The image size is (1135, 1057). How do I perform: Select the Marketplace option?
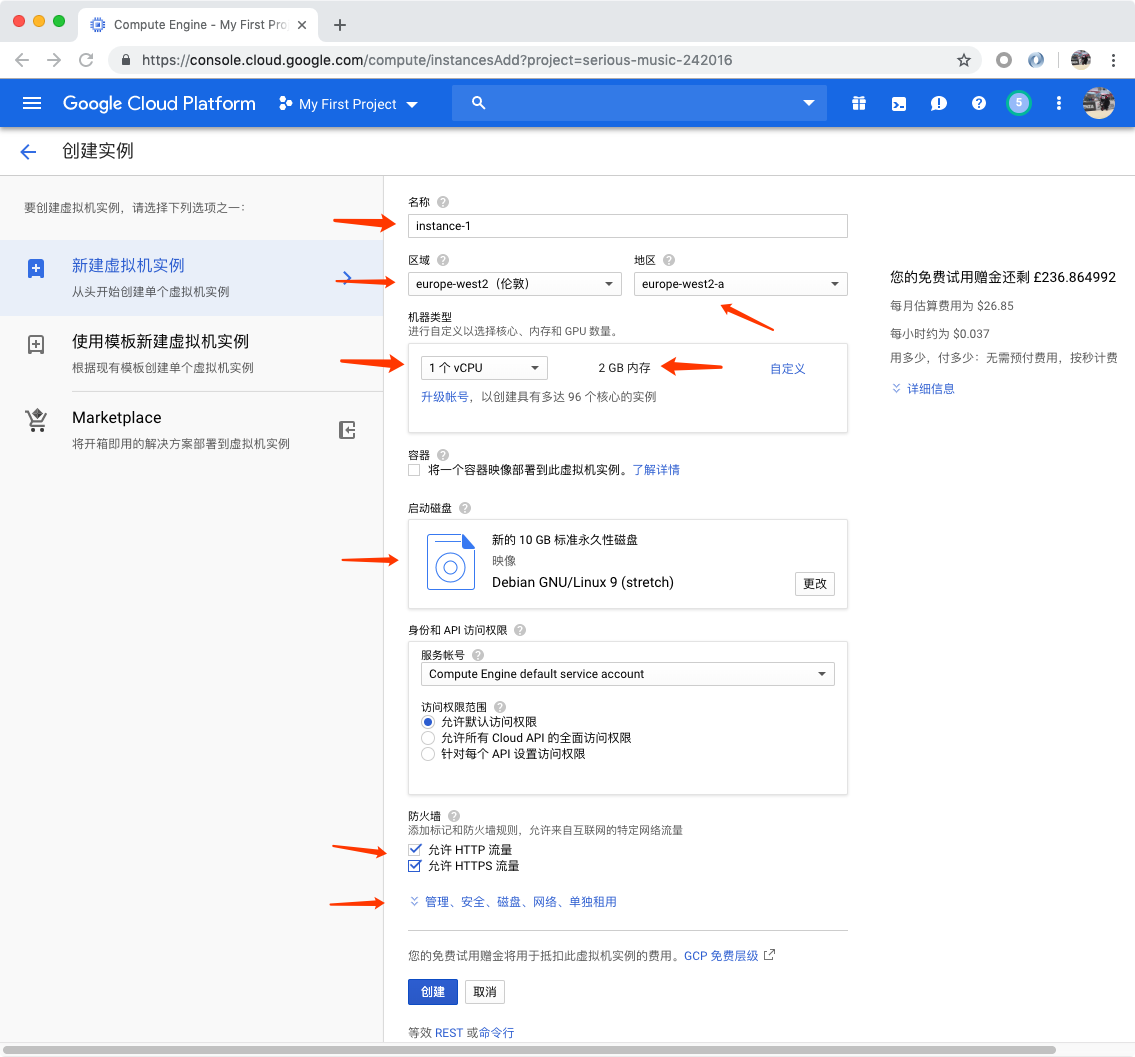point(191,429)
